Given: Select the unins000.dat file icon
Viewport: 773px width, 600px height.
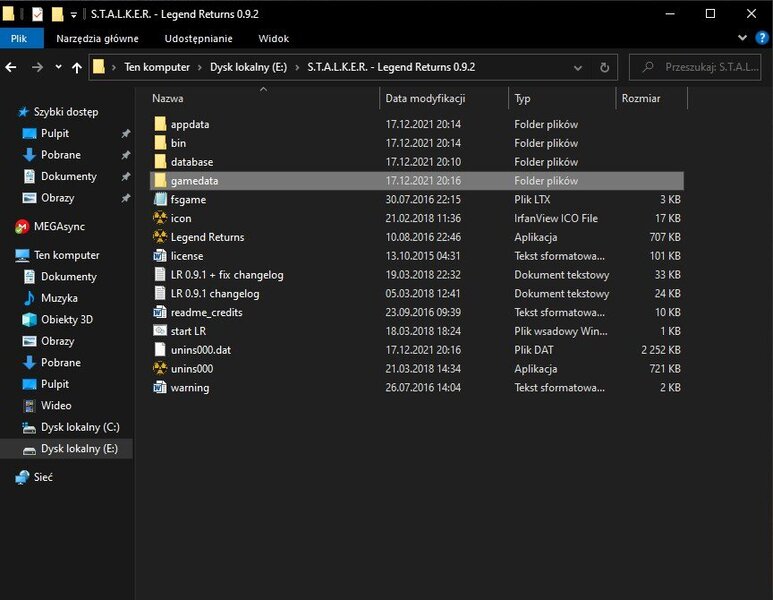Looking at the screenshot, I should [x=160, y=350].
